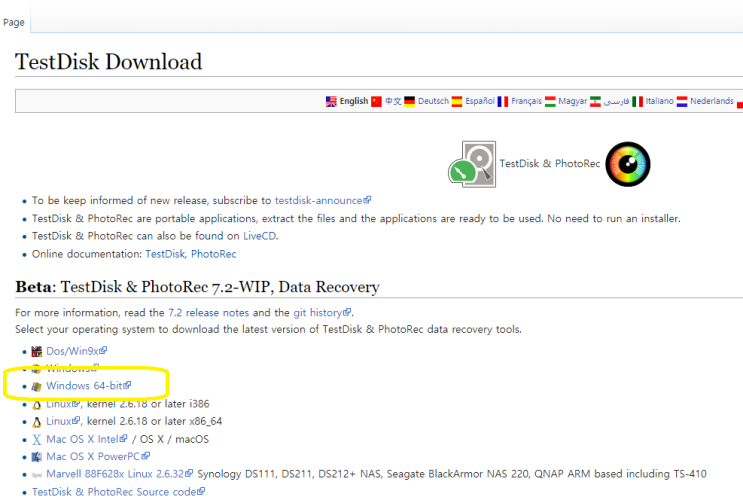This screenshot has width=743, height=500.
Task: Click the Chinese flag icon
Action: pos(376,101)
